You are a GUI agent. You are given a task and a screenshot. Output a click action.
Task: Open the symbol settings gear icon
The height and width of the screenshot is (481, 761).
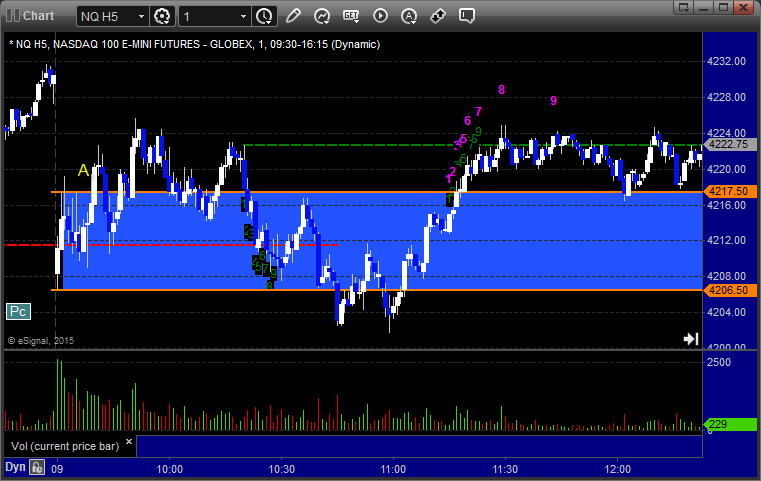pos(163,16)
